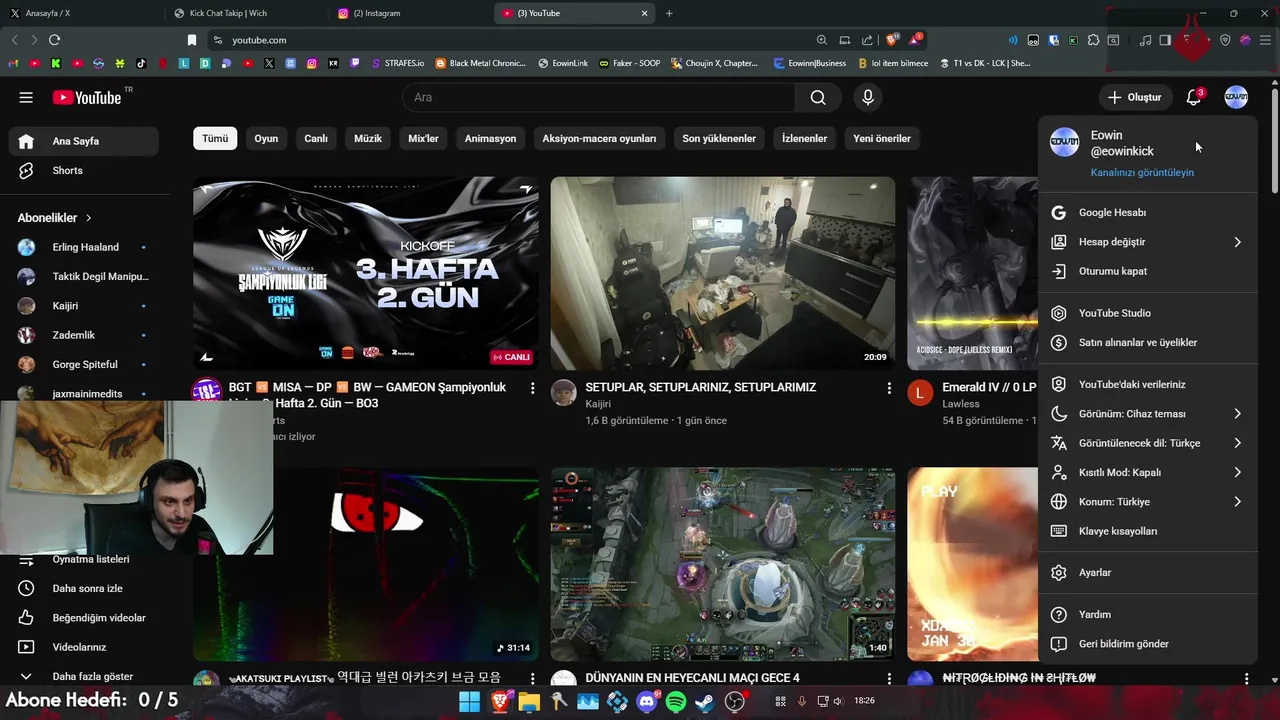Open Gorge Spiteful subscription channel
The width and height of the screenshot is (1280, 720).
click(x=83, y=364)
